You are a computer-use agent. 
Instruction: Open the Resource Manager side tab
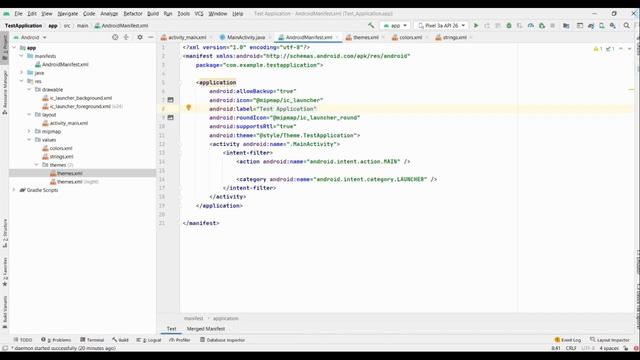tap(5, 93)
